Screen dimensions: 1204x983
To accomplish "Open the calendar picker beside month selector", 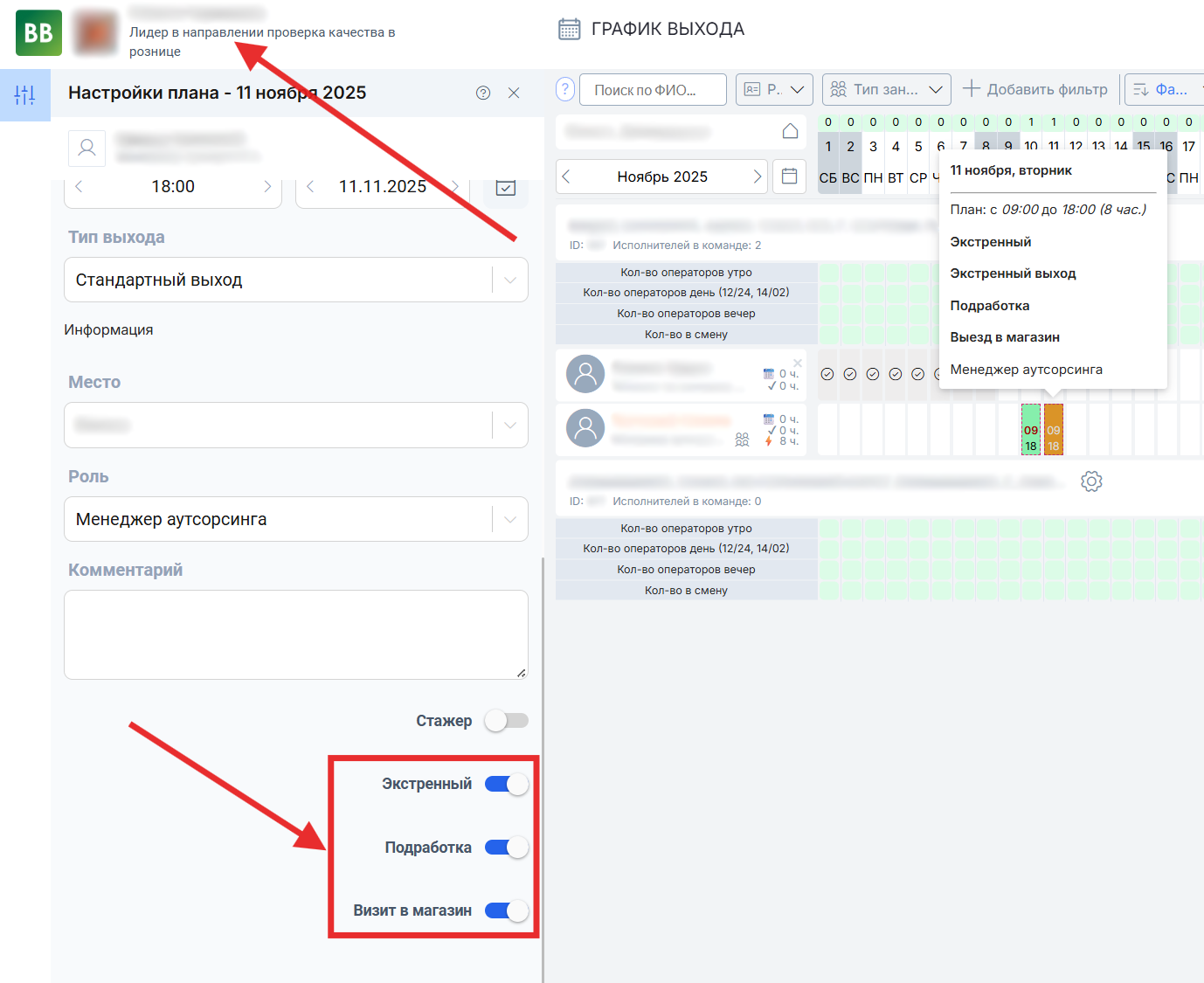I will [x=789, y=177].
